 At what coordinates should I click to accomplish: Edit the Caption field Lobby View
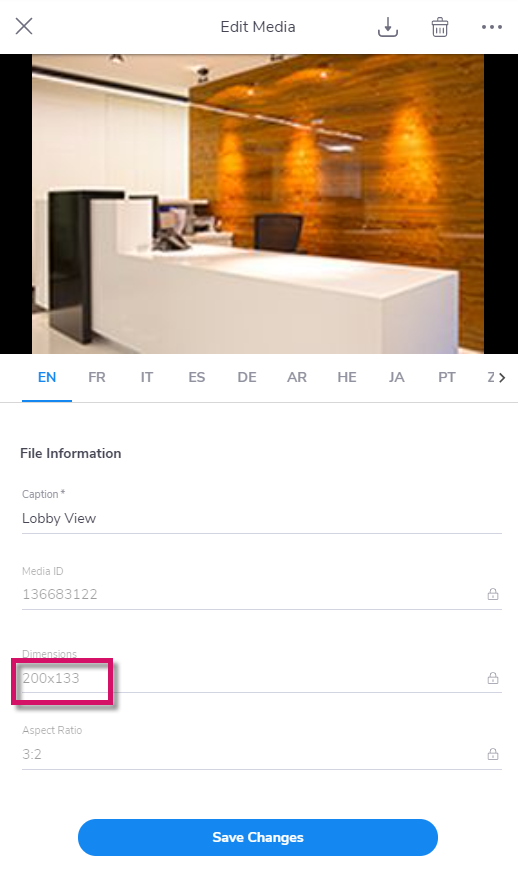click(x=262, y=518)
